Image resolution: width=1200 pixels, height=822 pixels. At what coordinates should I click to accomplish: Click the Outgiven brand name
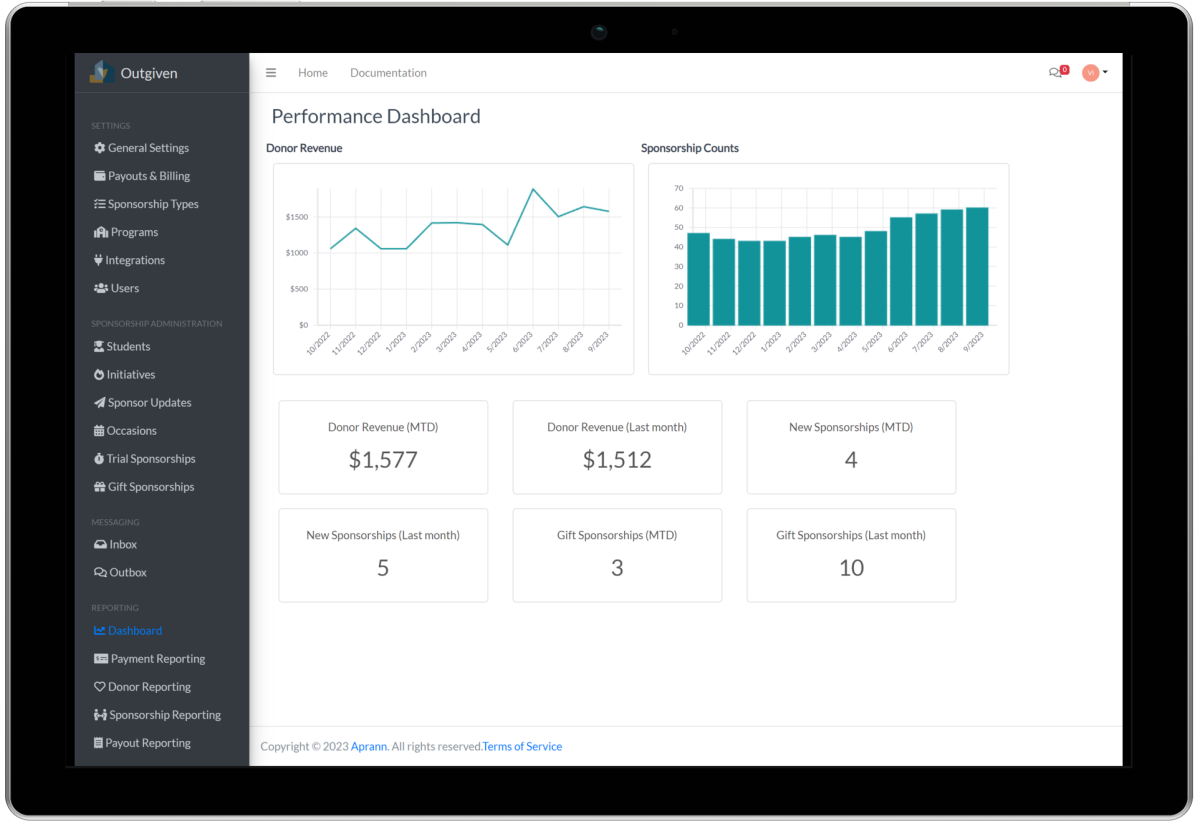pos(149,73)
